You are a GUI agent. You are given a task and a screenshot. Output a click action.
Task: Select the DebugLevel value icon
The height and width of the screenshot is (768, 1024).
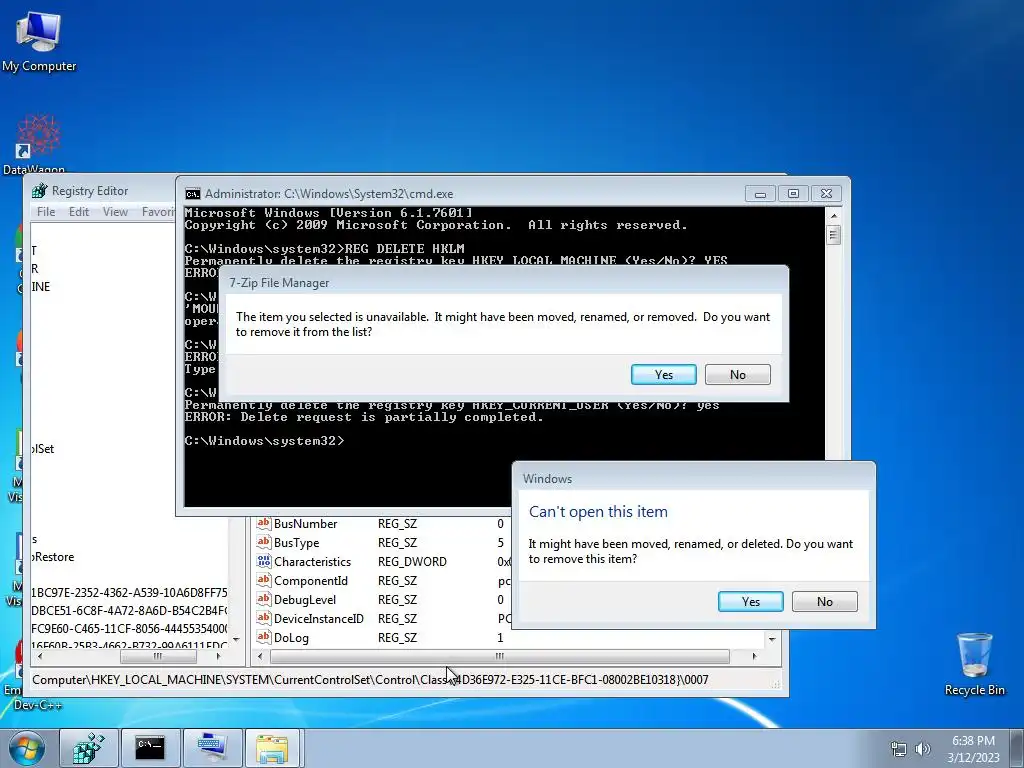[263, 599]
